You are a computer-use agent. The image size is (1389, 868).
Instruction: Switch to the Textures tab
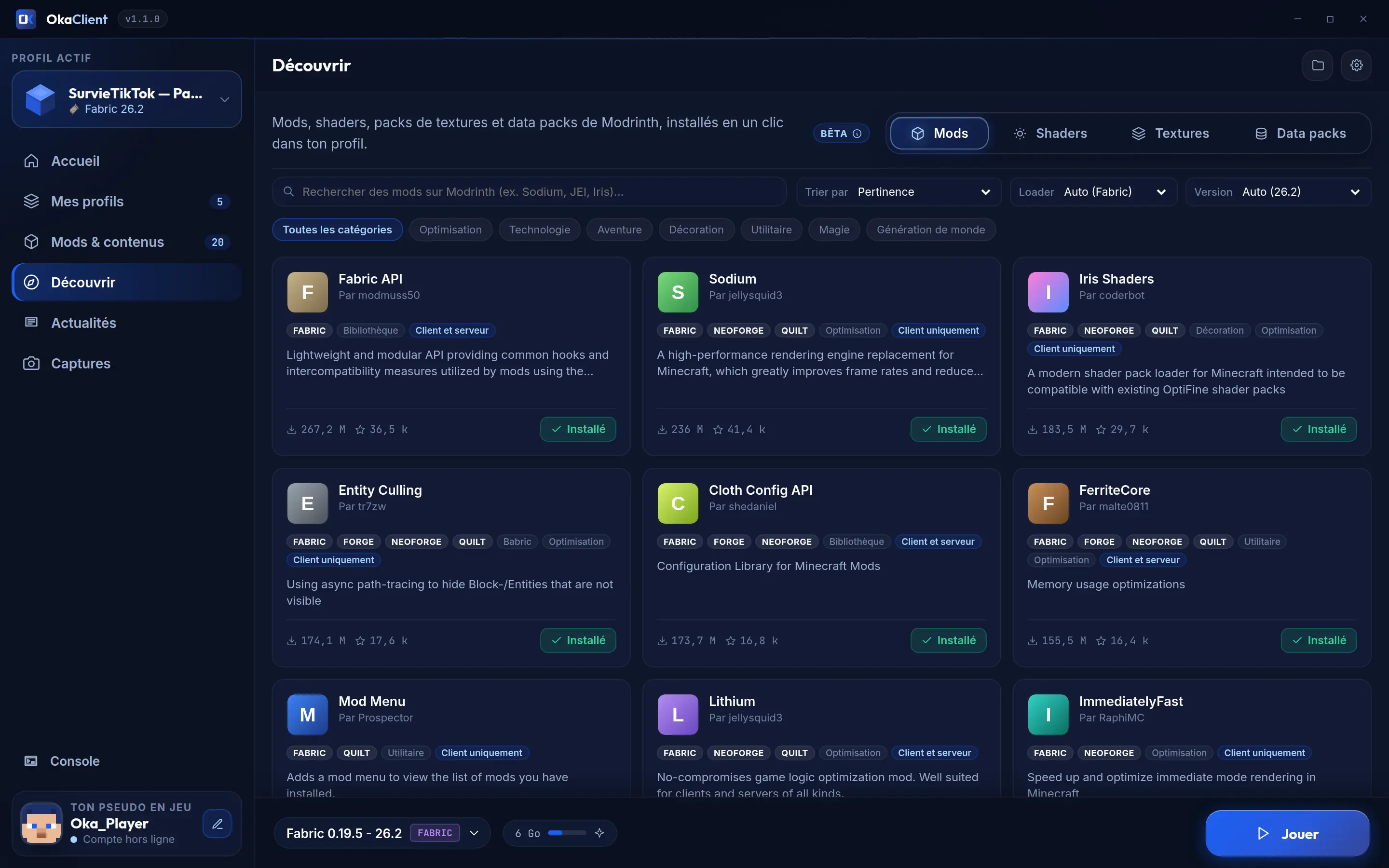pos(1171,133)
